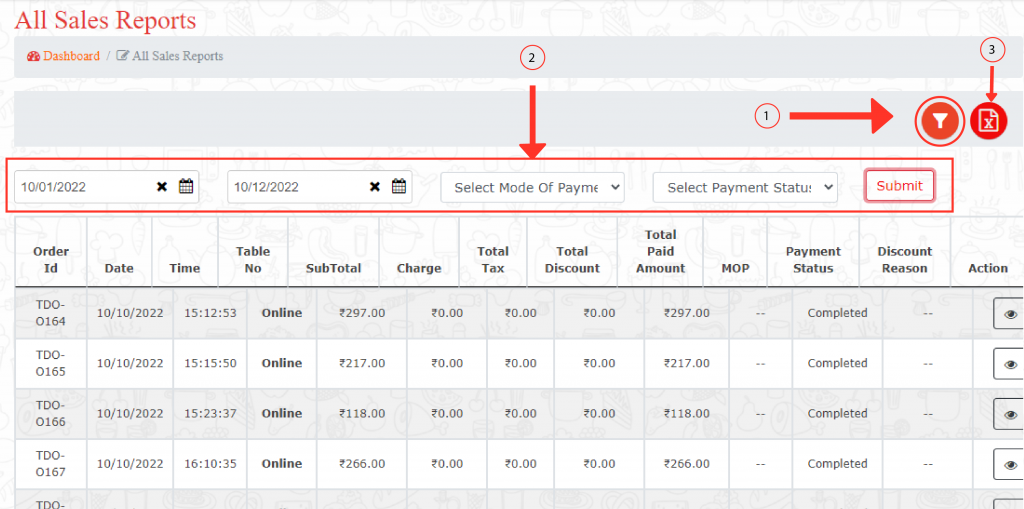Screen dimensions: 1024x509
Task: View order TDO-O166 details eye icon
Action: point(1010,414)
